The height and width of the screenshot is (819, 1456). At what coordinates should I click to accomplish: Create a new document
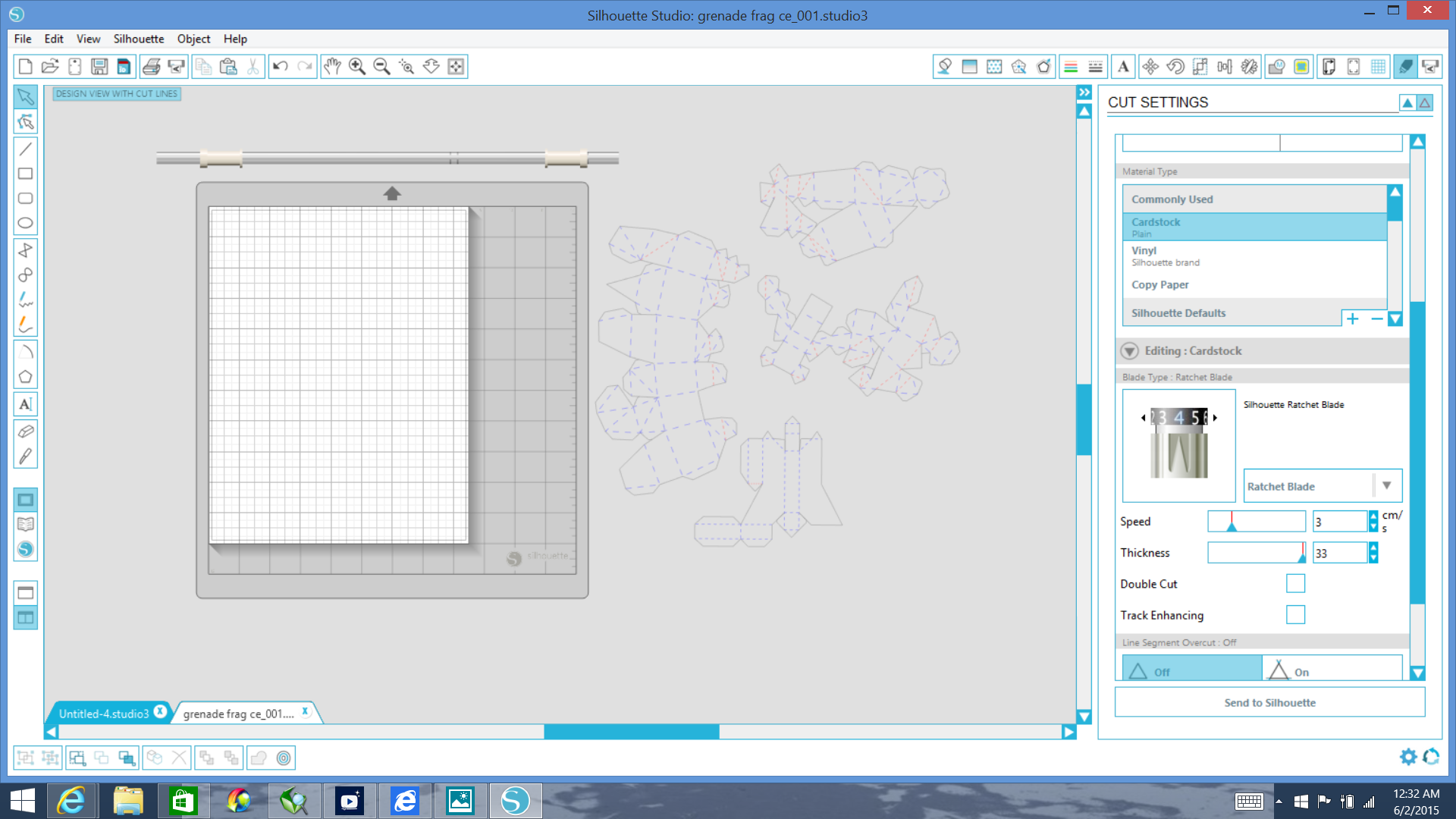(25, 67)
